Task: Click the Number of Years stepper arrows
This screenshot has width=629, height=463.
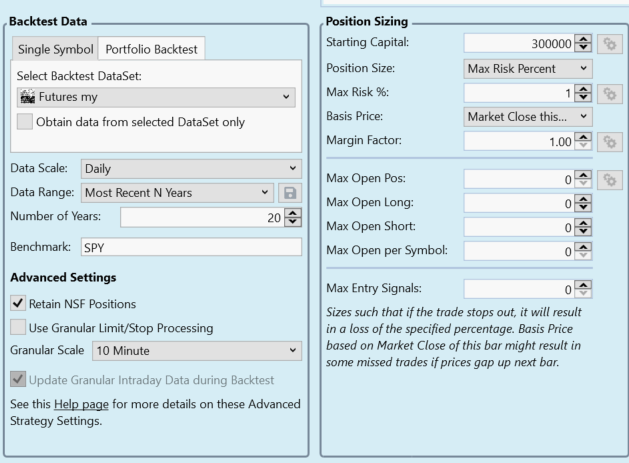Action: (293, 216)
